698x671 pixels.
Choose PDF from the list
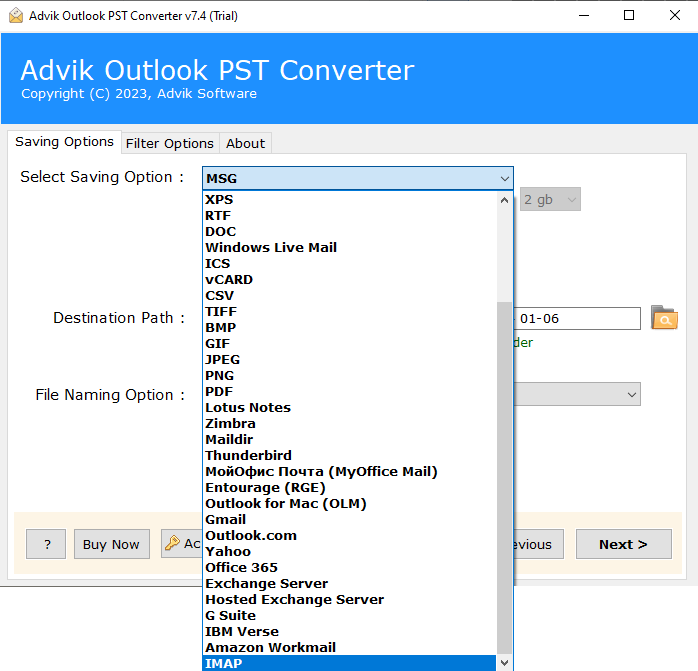pyautogui.click(x=349, y=392)
